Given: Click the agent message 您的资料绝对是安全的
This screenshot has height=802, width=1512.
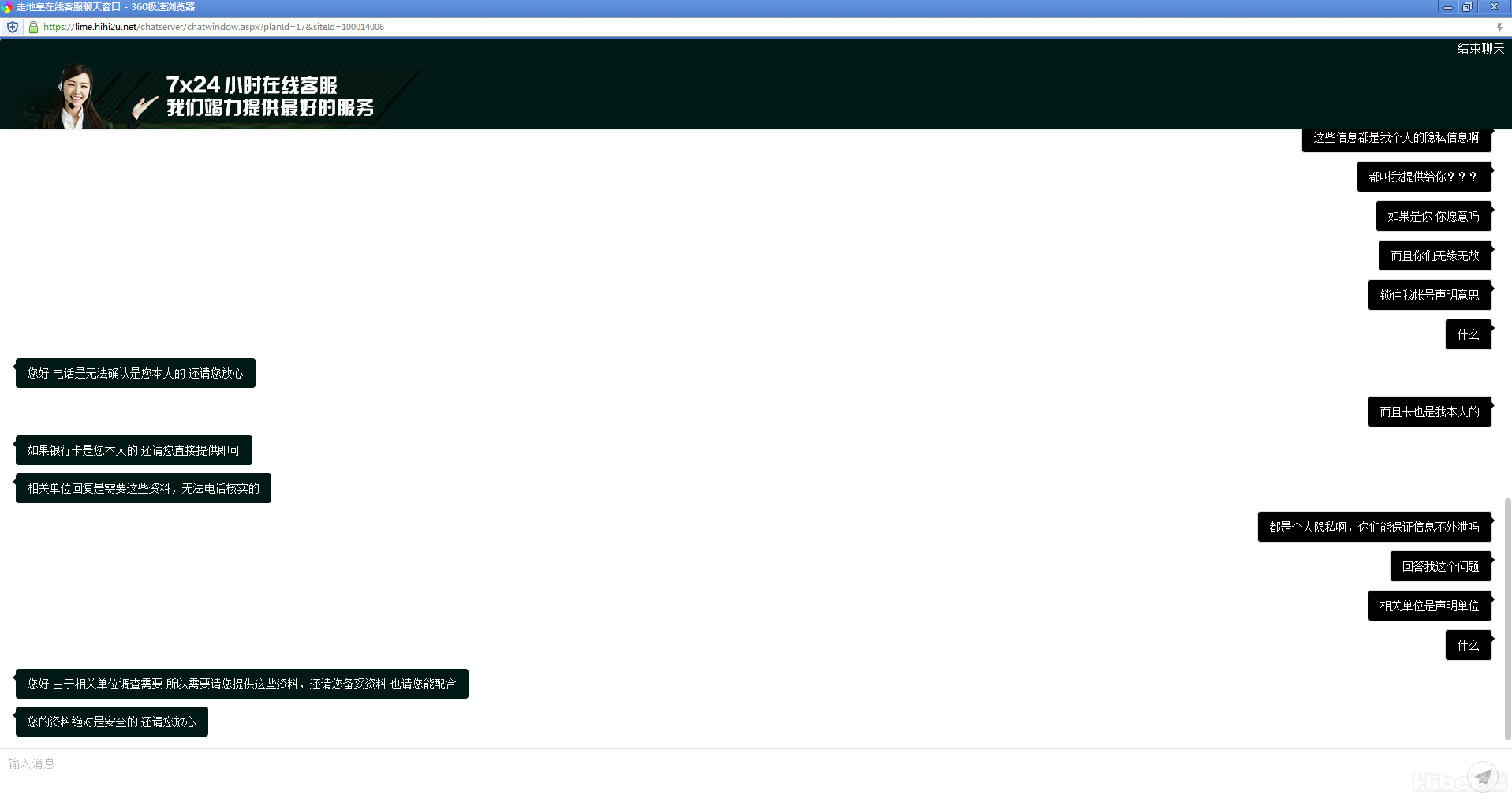Looking at the screenshot, I should [x=112, y=722].
